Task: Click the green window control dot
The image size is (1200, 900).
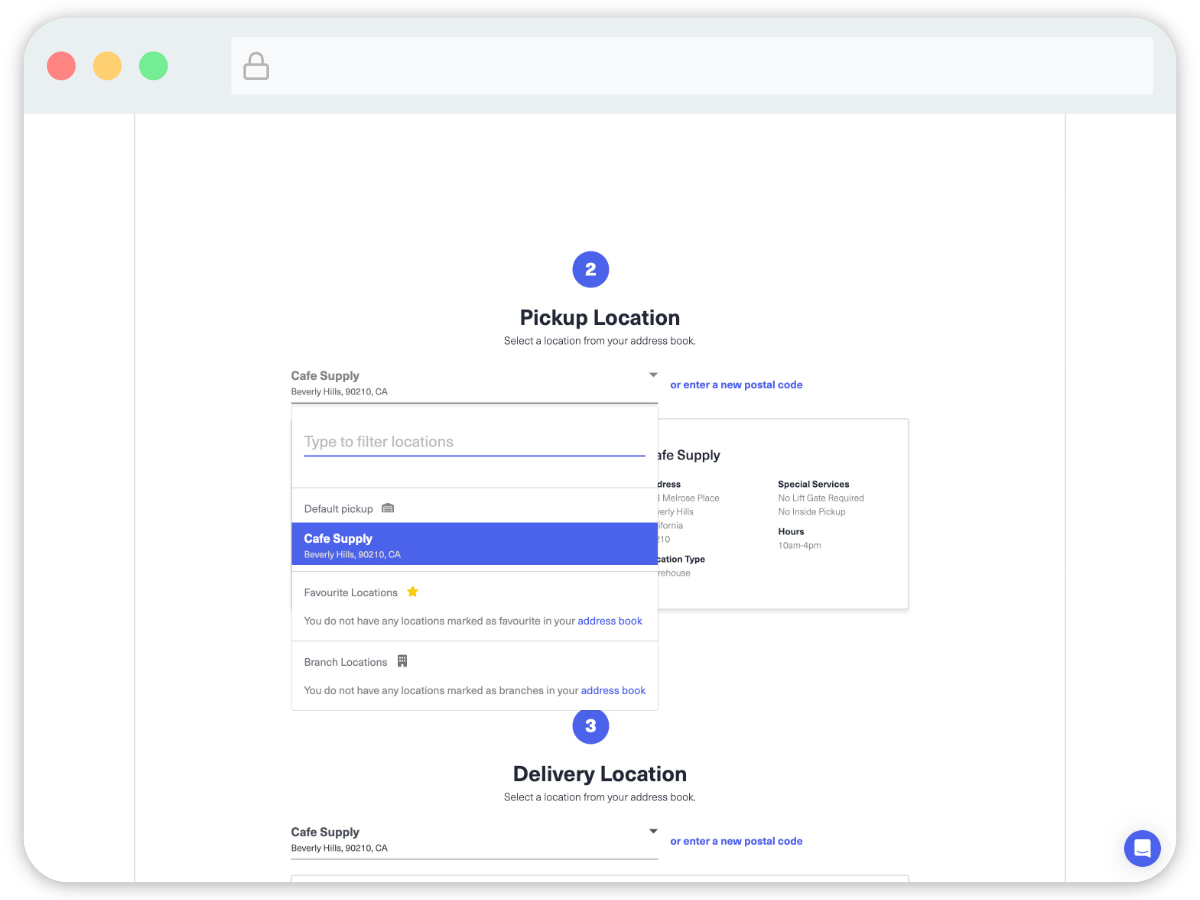Action: coord(153,66)
